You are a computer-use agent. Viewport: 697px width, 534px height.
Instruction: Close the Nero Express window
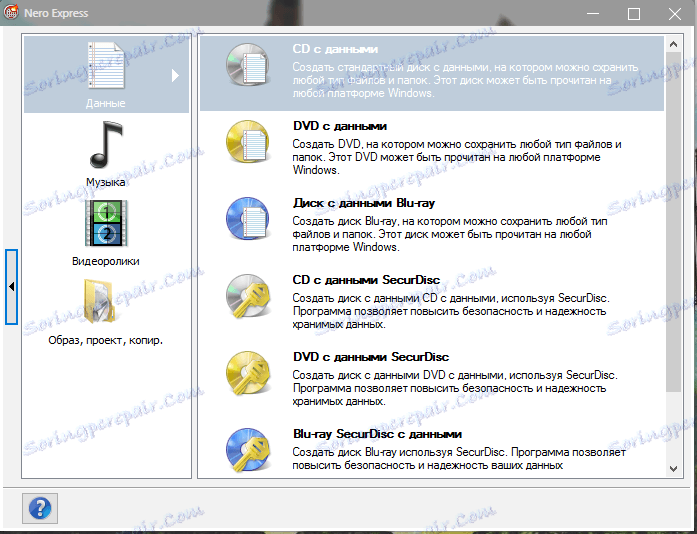pos(675,14)
